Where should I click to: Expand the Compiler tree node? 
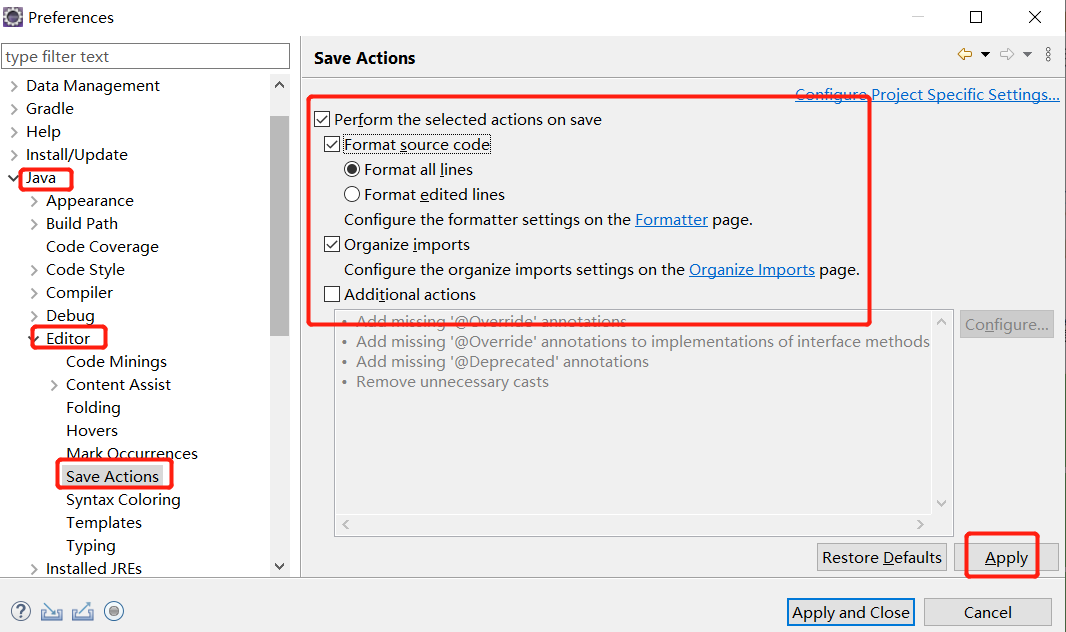[34, 293]
